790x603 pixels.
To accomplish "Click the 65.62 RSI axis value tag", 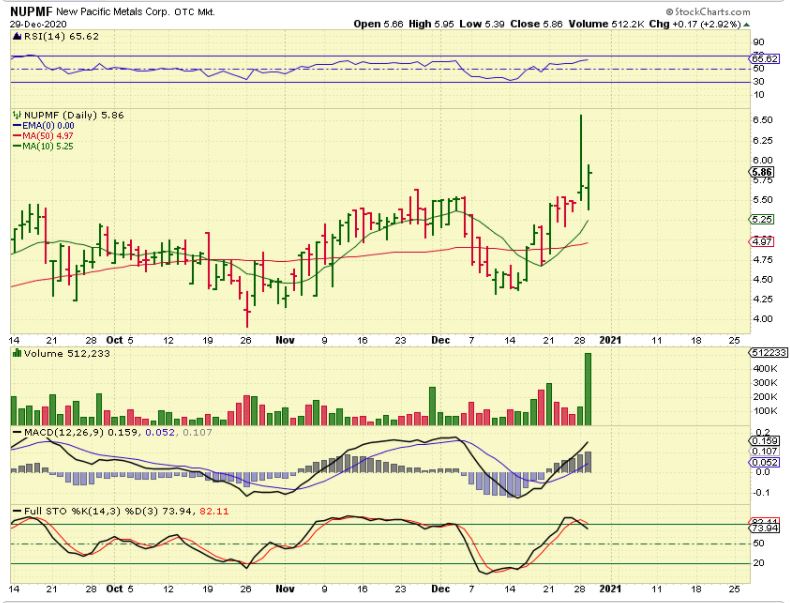I will [764, 59].
